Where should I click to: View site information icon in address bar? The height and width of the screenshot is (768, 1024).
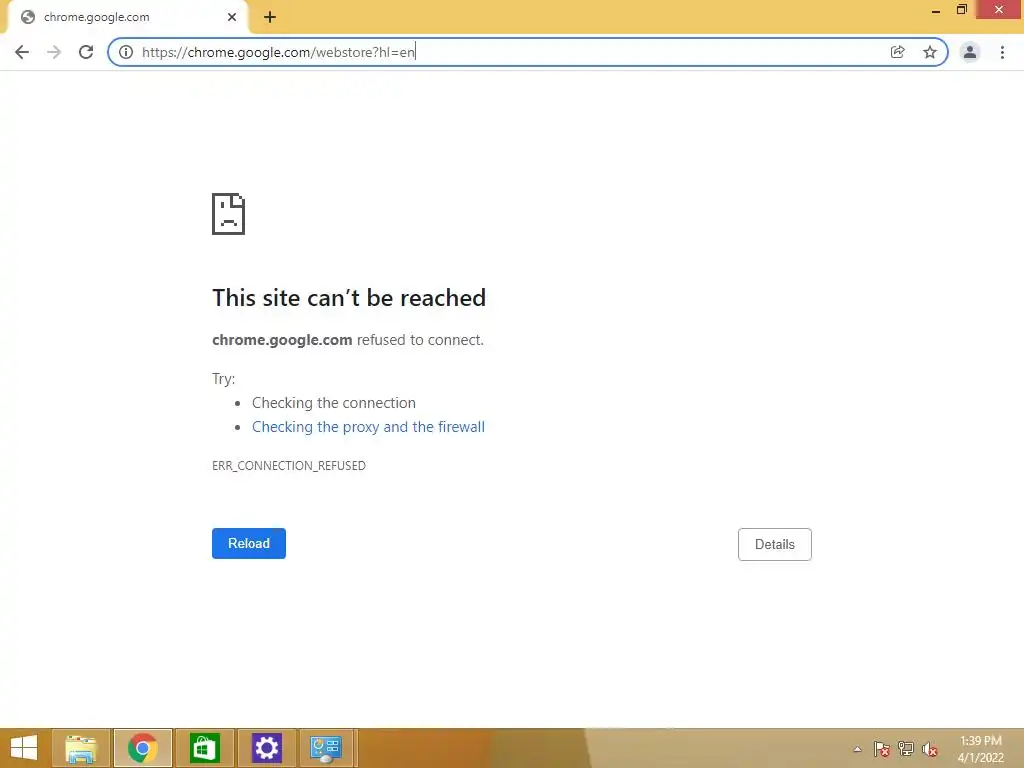click(x=126, y=52)
